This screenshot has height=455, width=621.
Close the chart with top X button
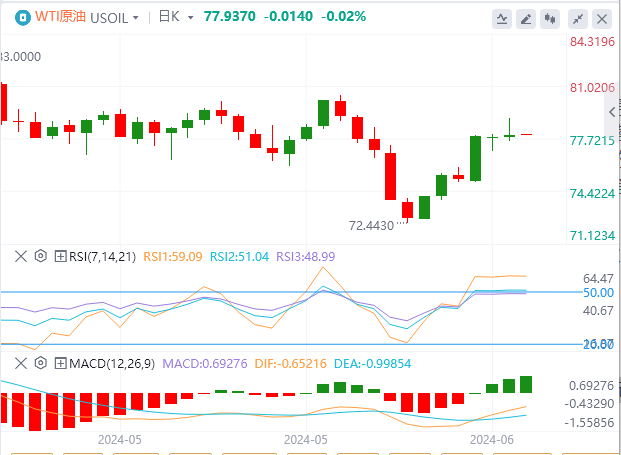[x=602, y=19]
